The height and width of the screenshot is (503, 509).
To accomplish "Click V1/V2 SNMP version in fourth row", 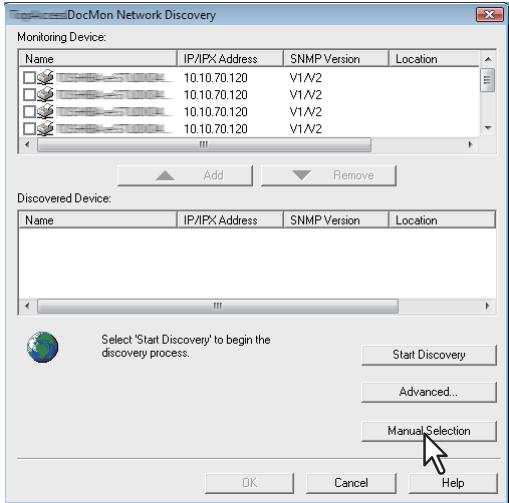I will tap(306, 129).
